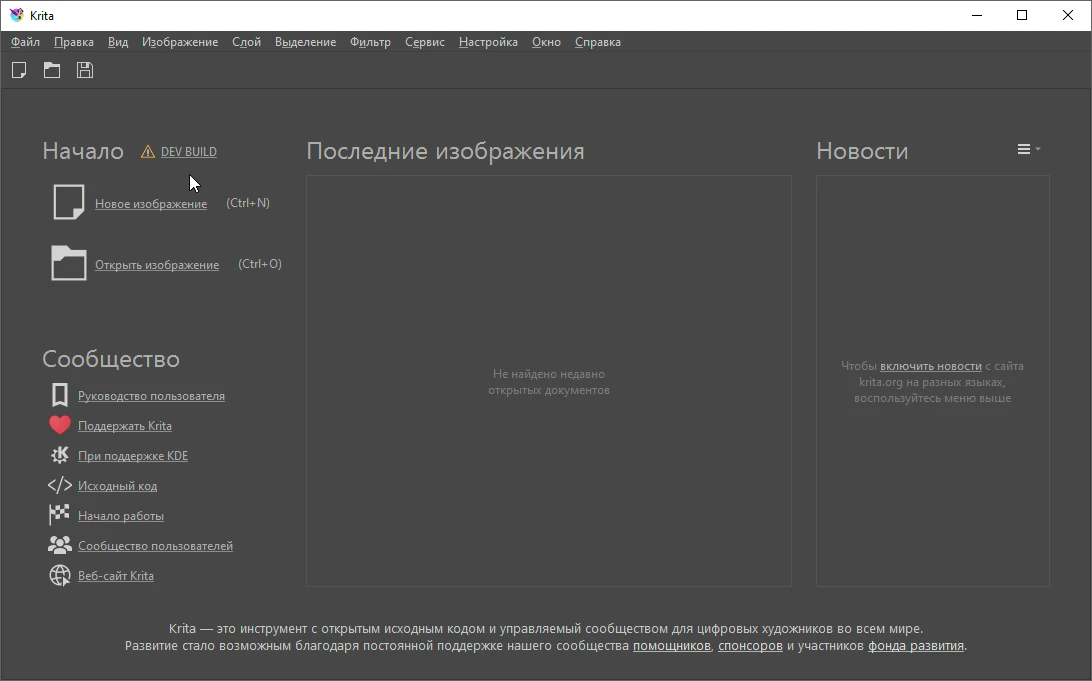Viewport: 1092px width, 681px height.
Task: Open the Вид menu
Action: (118, 42)
